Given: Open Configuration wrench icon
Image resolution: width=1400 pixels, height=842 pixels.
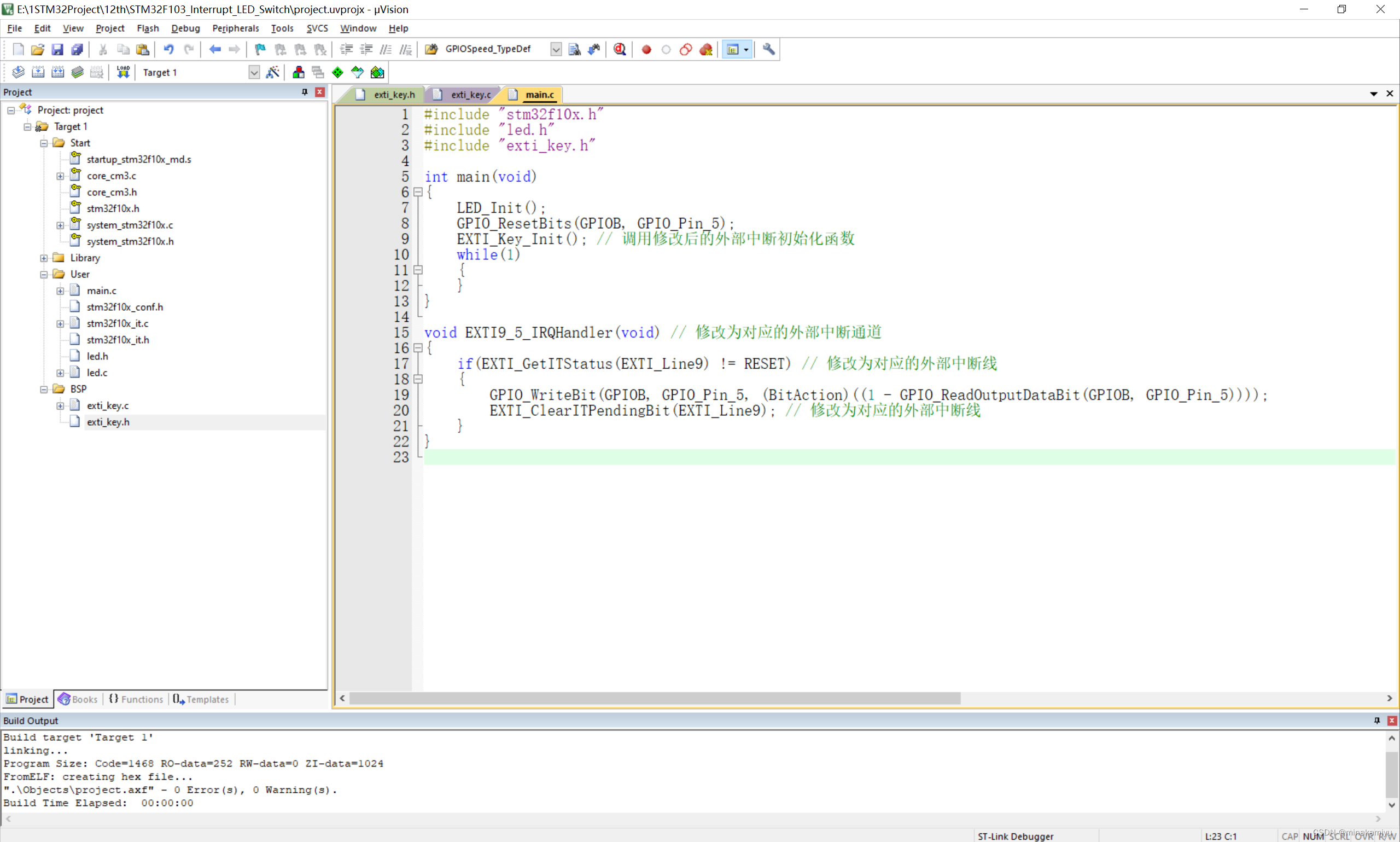Looking at the screenshot, I should tap(768, 49).
